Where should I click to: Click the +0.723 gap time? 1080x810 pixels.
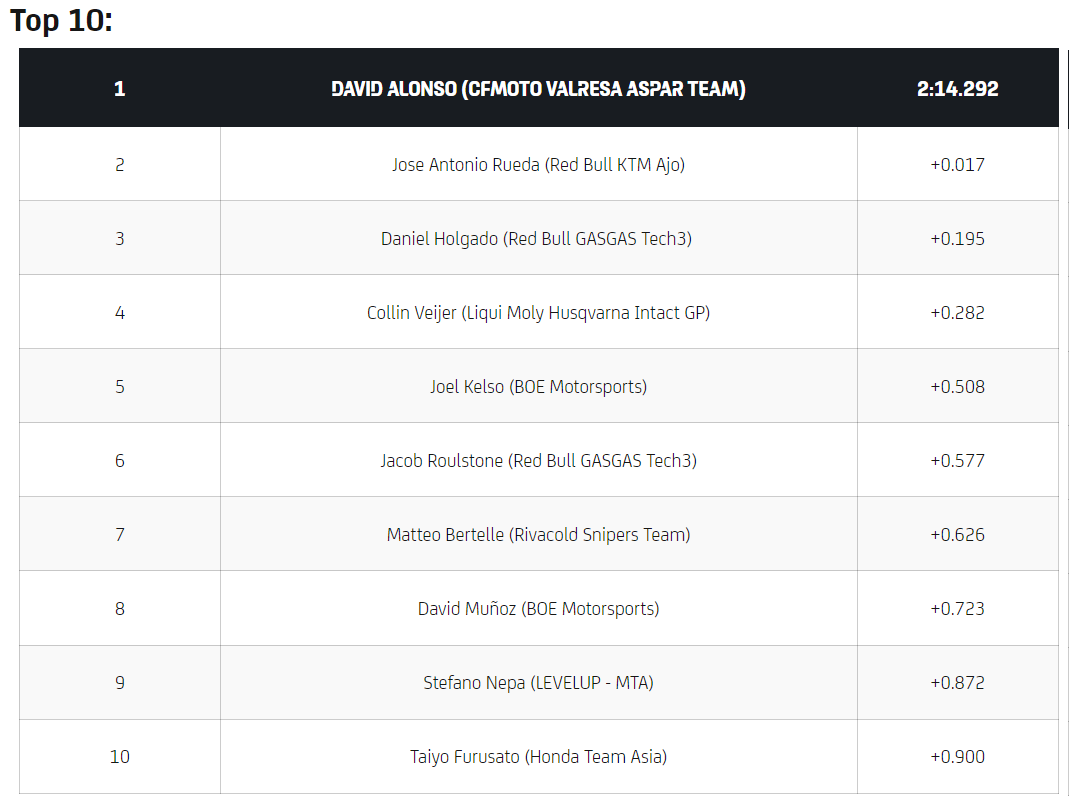coord(957,609)
